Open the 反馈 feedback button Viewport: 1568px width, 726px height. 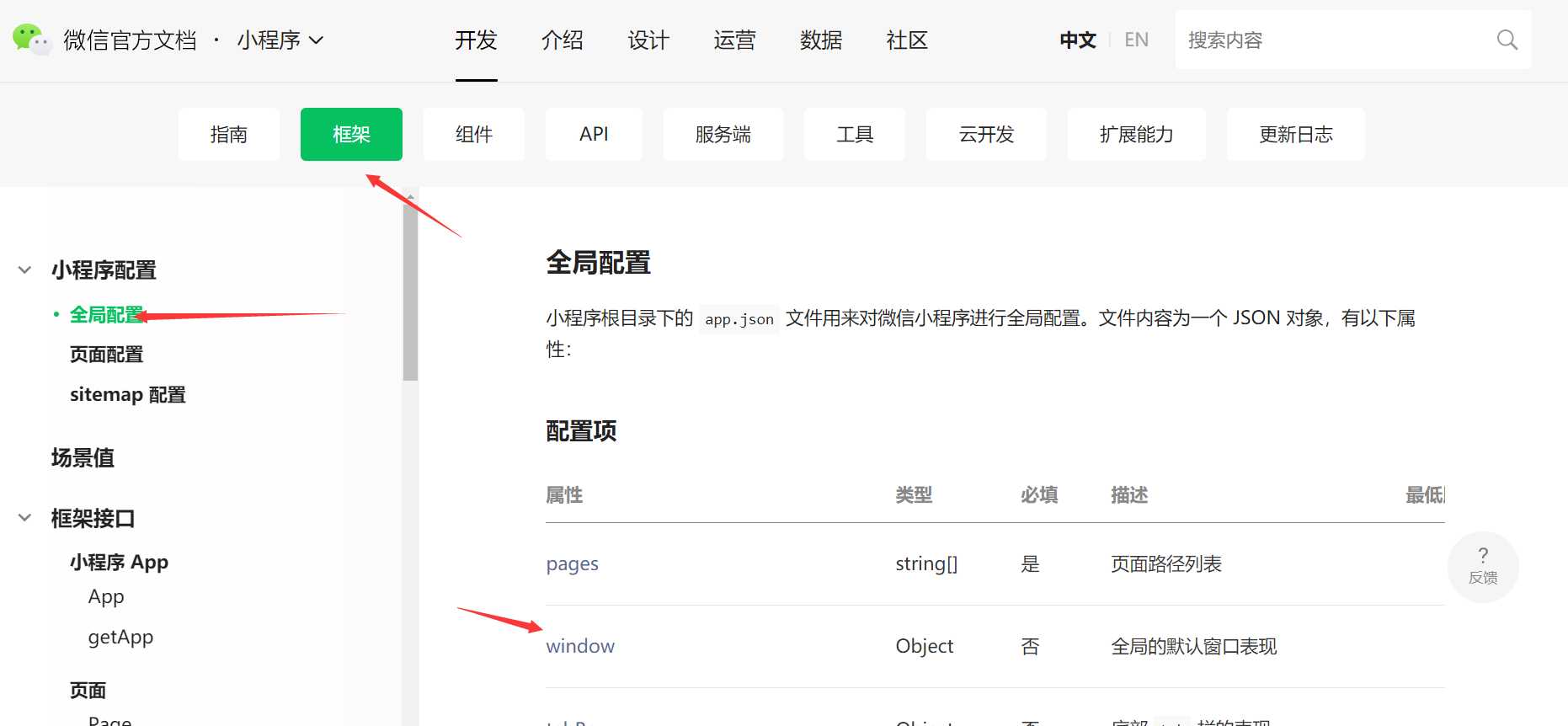(x=1483, y=566)
